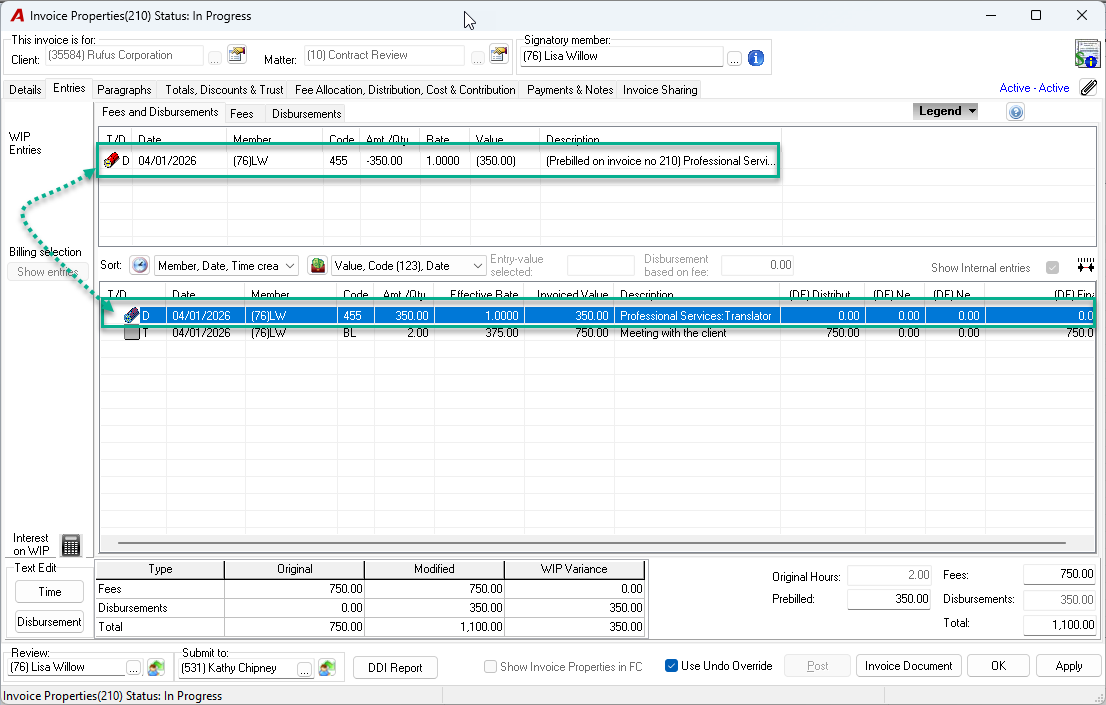
Task: Open the matter record icon beside Contract Review
Action: click(x=499, y=55)
